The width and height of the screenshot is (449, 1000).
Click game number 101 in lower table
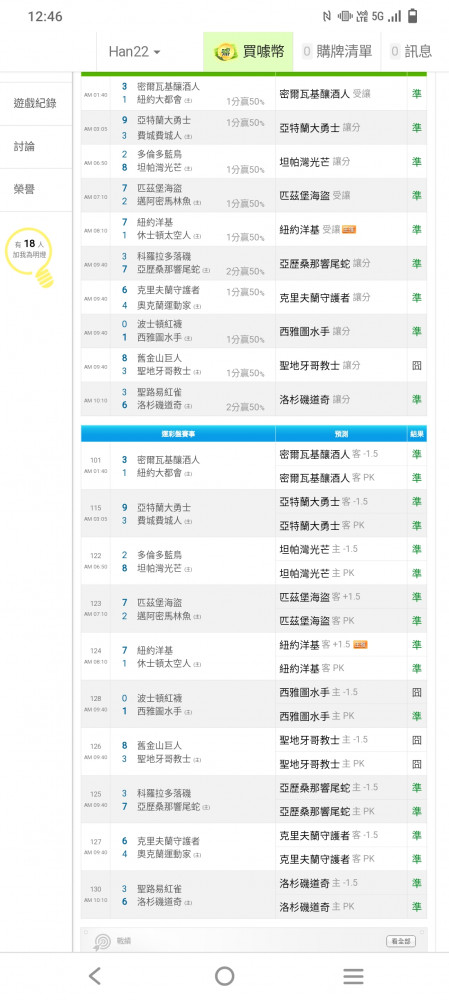click(x=96, y=460)
